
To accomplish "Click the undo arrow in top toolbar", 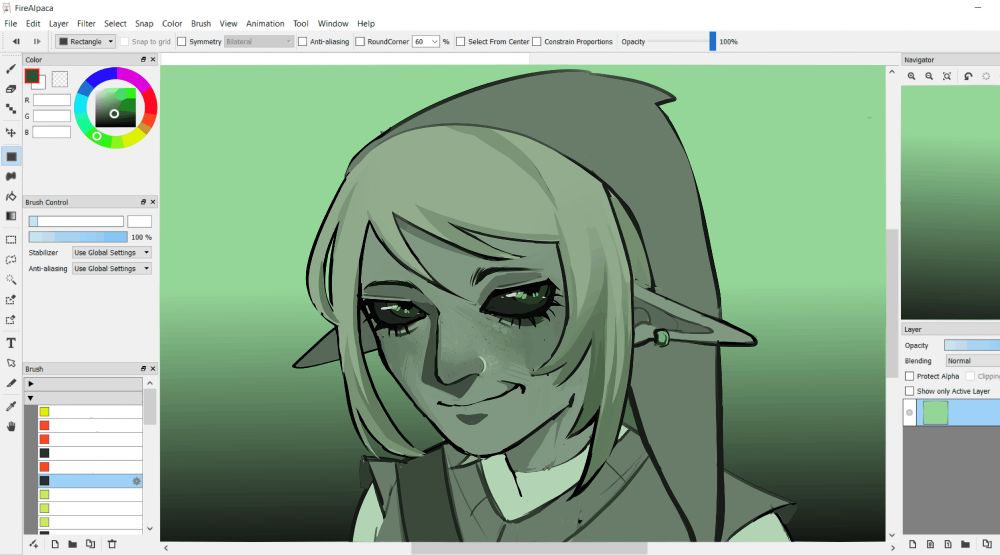I will [16, 41].
